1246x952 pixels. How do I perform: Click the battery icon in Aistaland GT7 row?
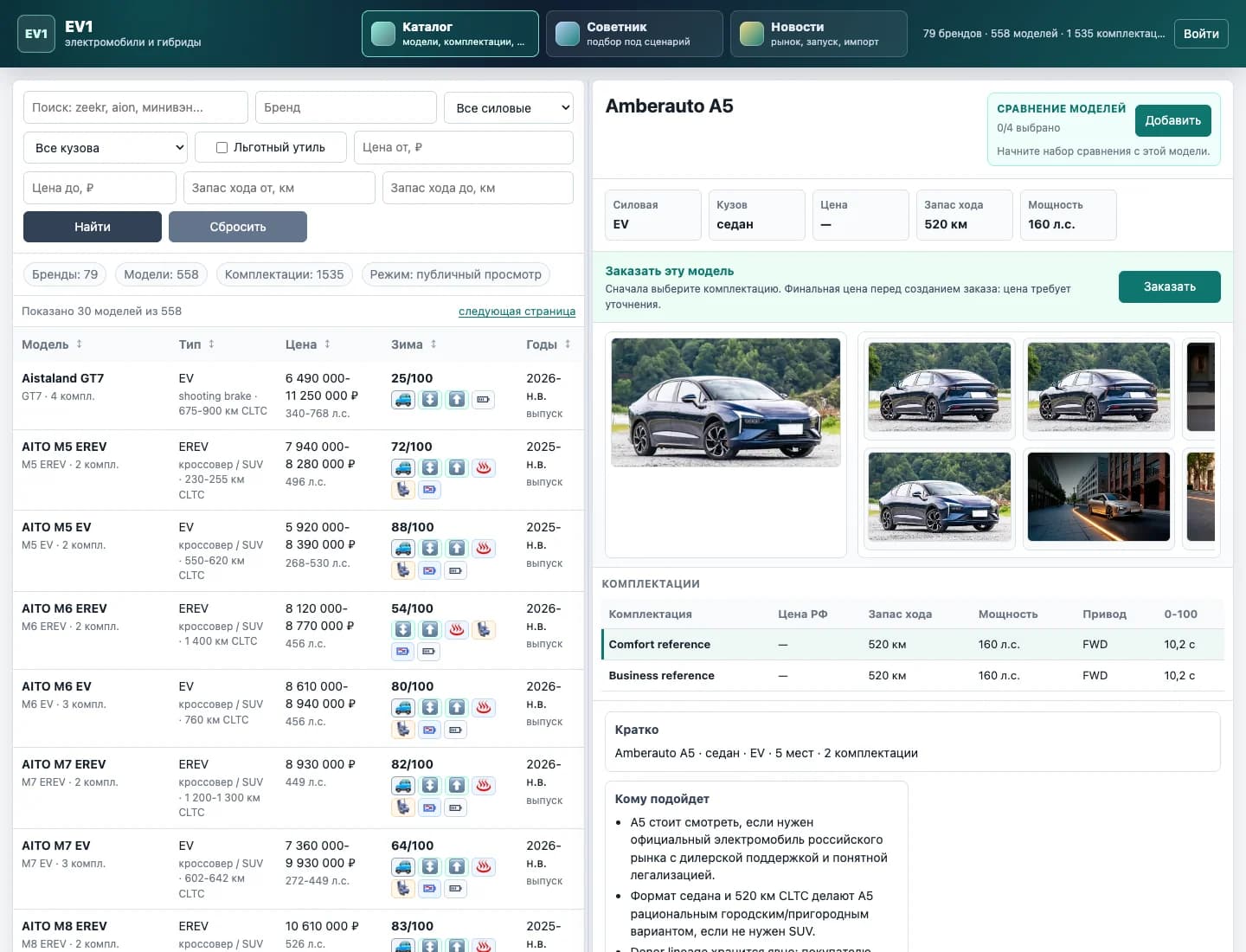(x=483, y=399)
